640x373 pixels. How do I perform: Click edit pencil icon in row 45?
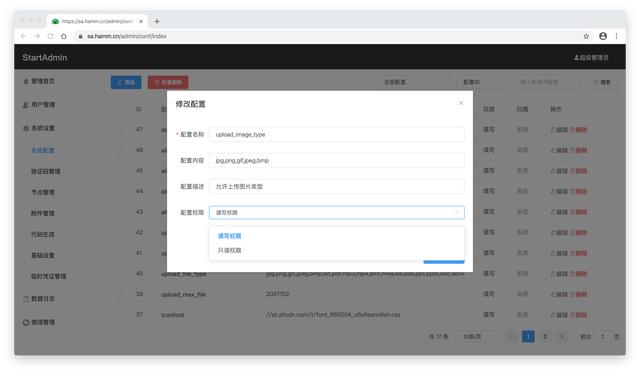click(x=553, y=171)
